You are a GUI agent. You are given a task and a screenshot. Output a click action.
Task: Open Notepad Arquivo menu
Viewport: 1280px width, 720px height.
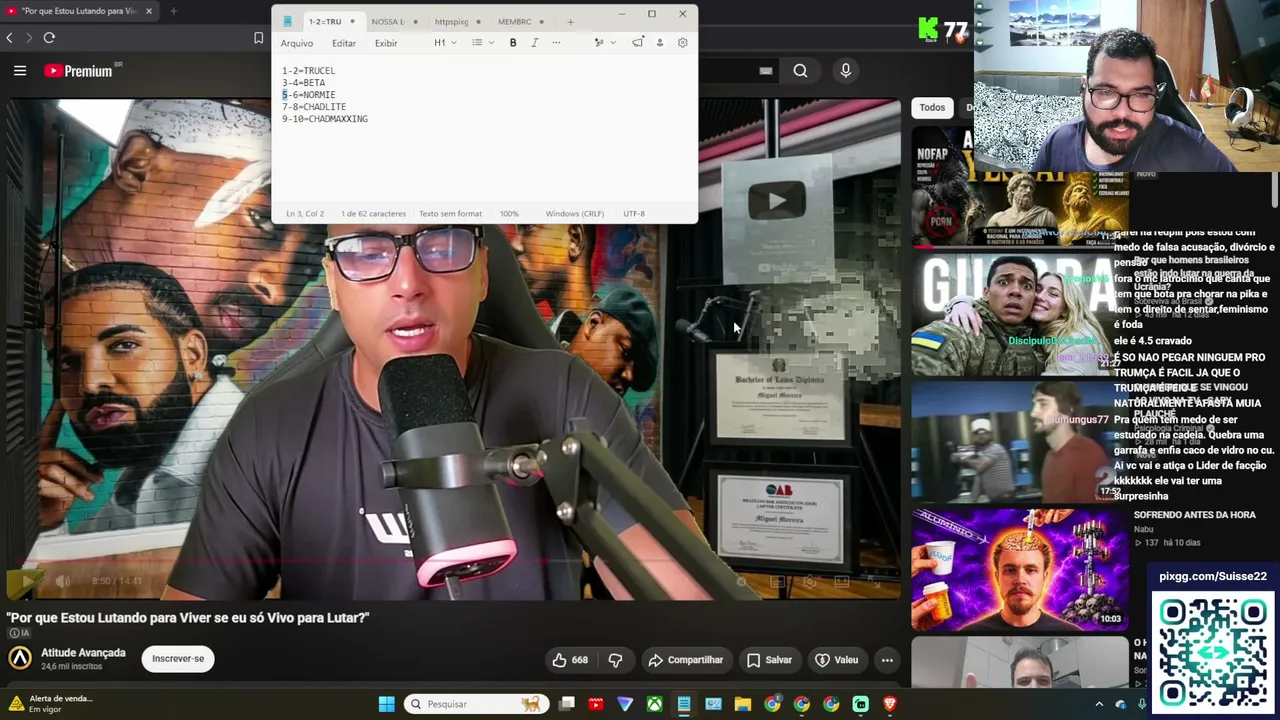coord(297,43)
